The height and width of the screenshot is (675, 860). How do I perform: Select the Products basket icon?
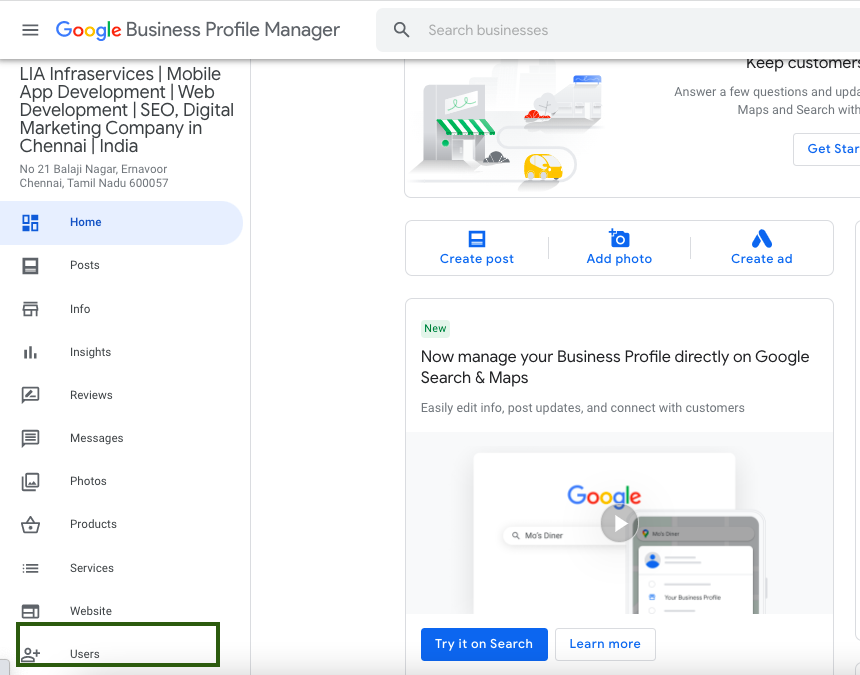click(x=30, y=525)
